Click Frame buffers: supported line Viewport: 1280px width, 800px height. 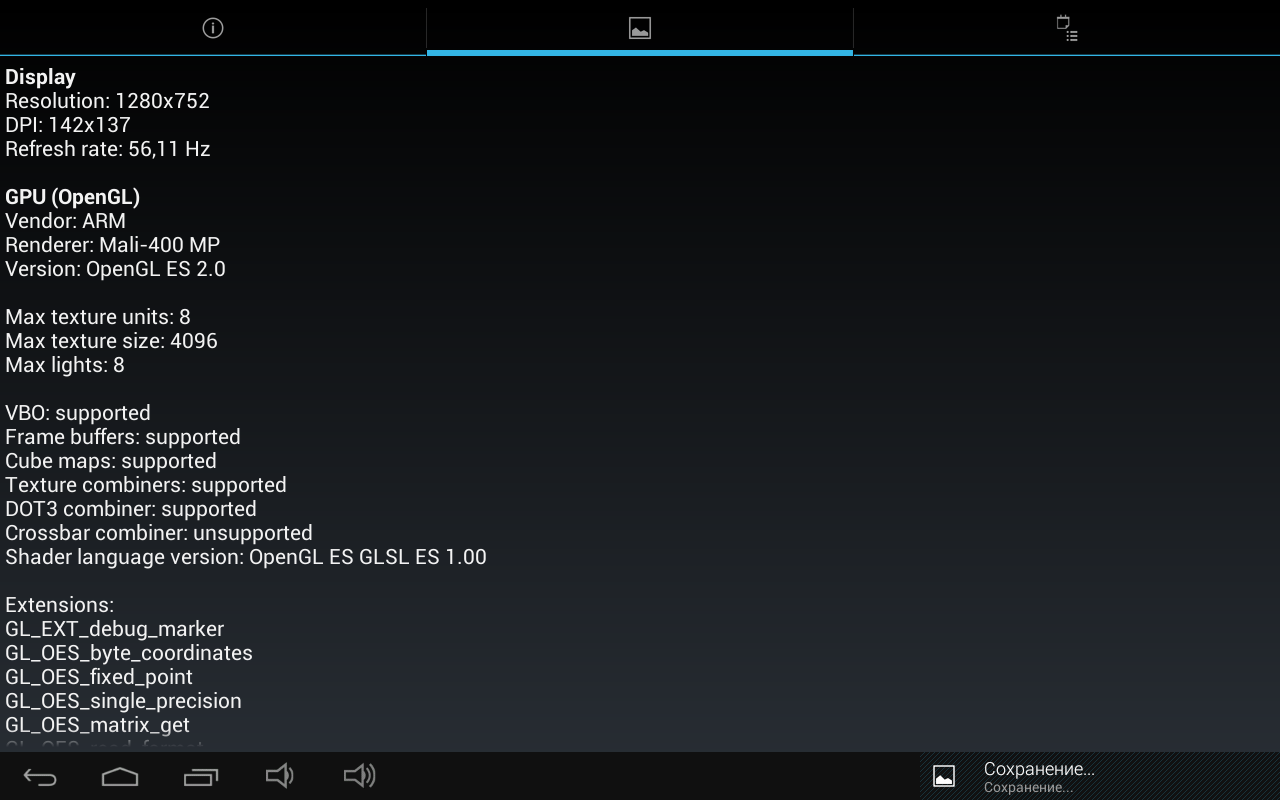click(x=123, y=437)
